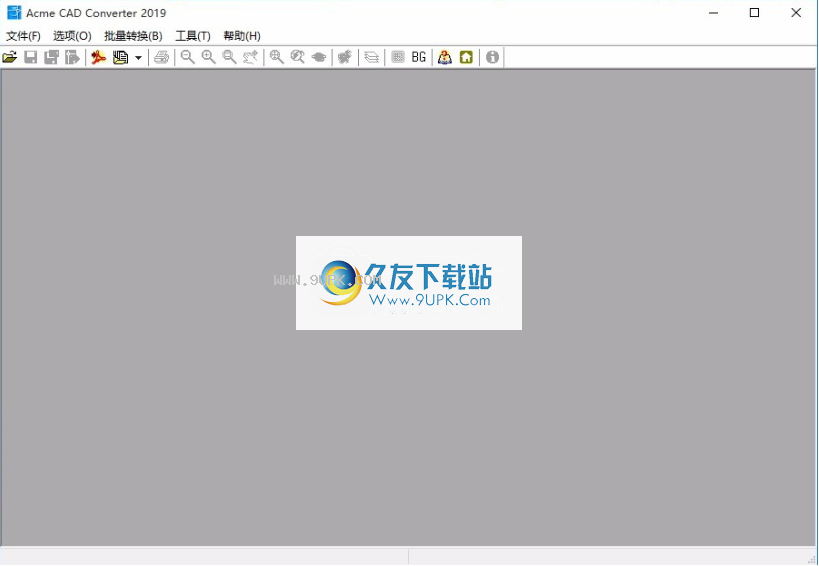Image resolution: width=819 pixels, height=566 pixels.
Task: Open the 文件(F) menu
Action: click(x=23, y=36)
